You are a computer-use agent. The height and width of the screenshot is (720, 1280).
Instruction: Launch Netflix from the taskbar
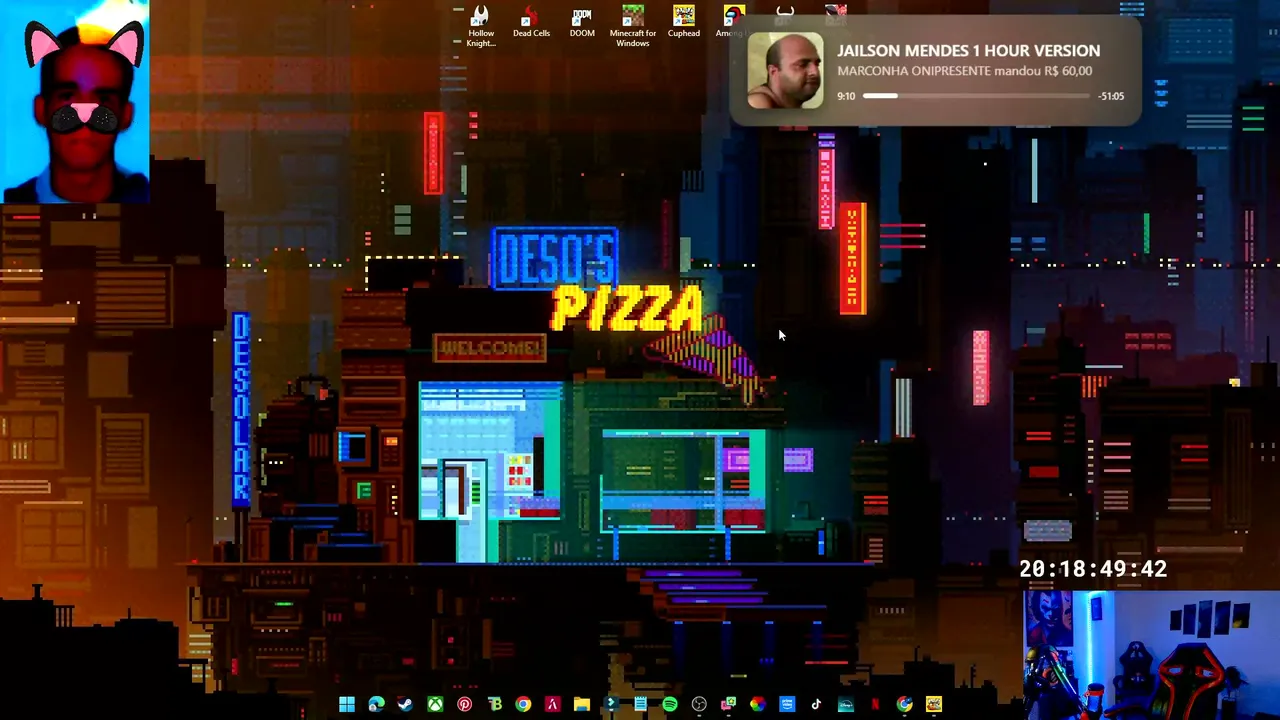click(875, 705)
